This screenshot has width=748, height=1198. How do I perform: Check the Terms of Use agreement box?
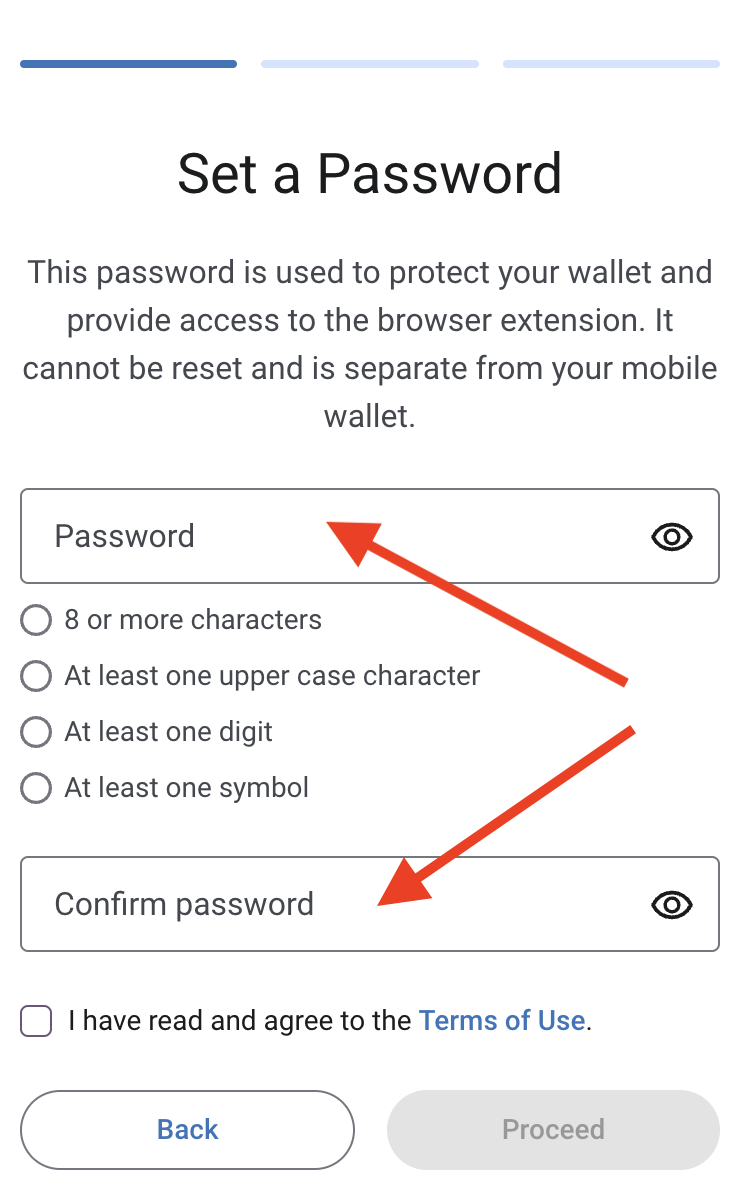[x=36, y=1020]
